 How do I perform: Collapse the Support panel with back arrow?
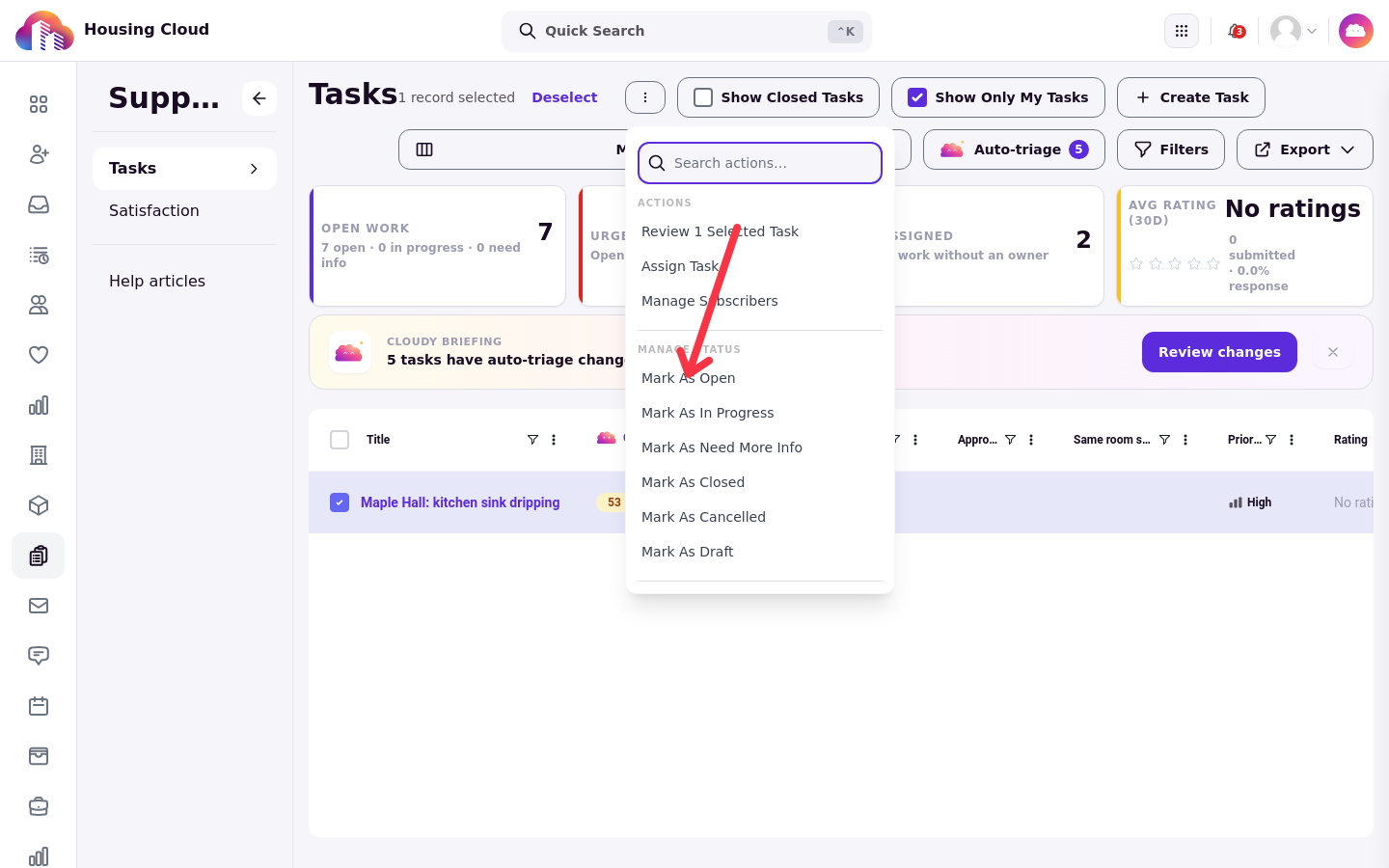[x=259, y=98]
